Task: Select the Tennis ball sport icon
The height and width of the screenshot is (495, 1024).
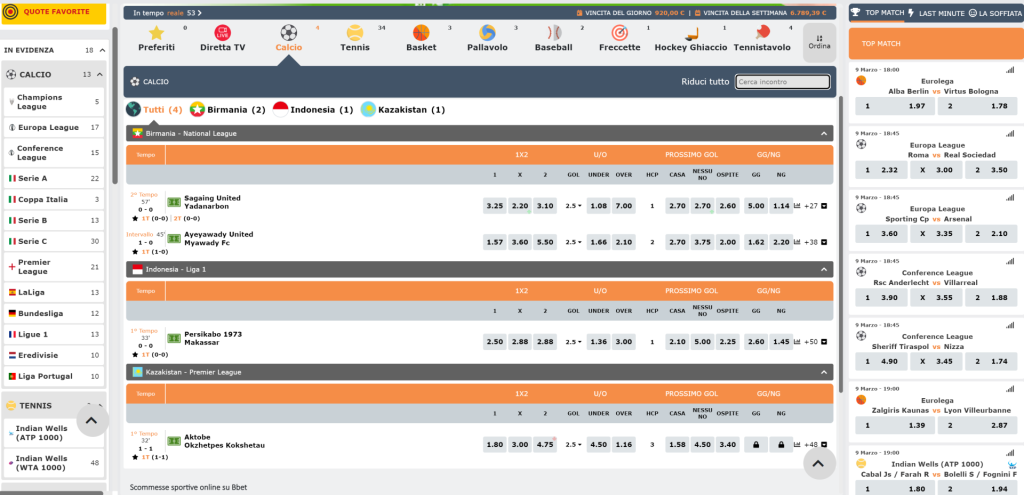Action: point(355,33)
